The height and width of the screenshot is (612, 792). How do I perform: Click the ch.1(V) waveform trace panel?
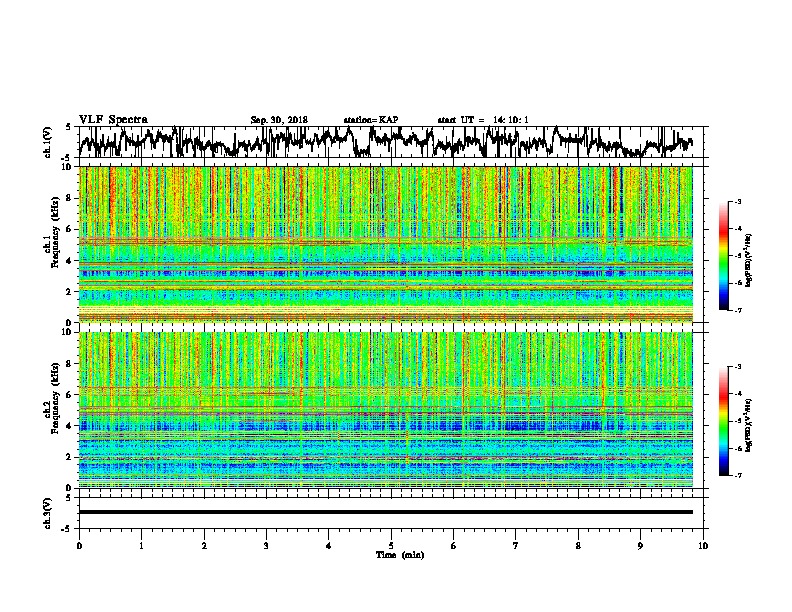[x=393, y=142]
